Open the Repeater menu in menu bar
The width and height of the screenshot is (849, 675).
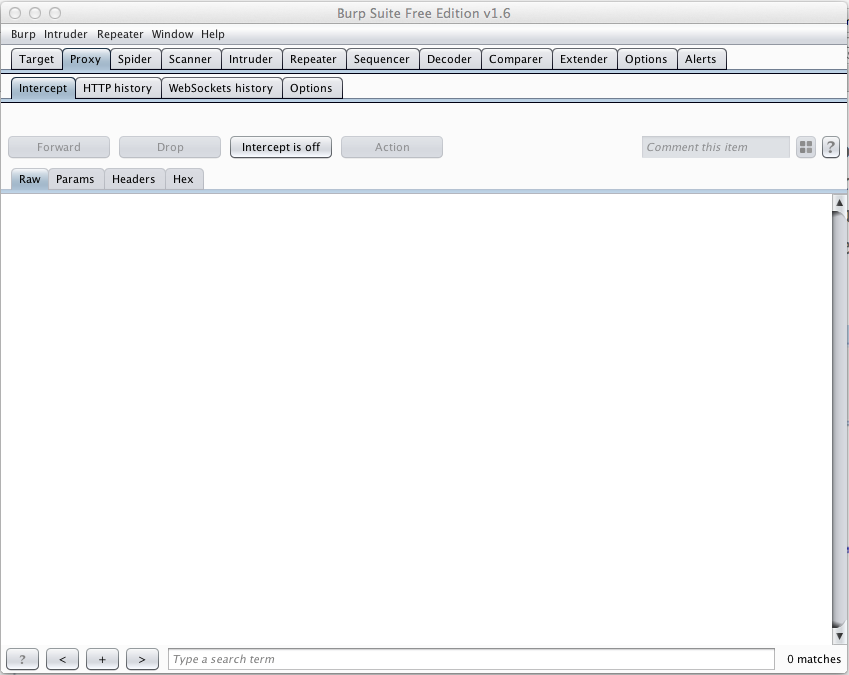(120, 34)
